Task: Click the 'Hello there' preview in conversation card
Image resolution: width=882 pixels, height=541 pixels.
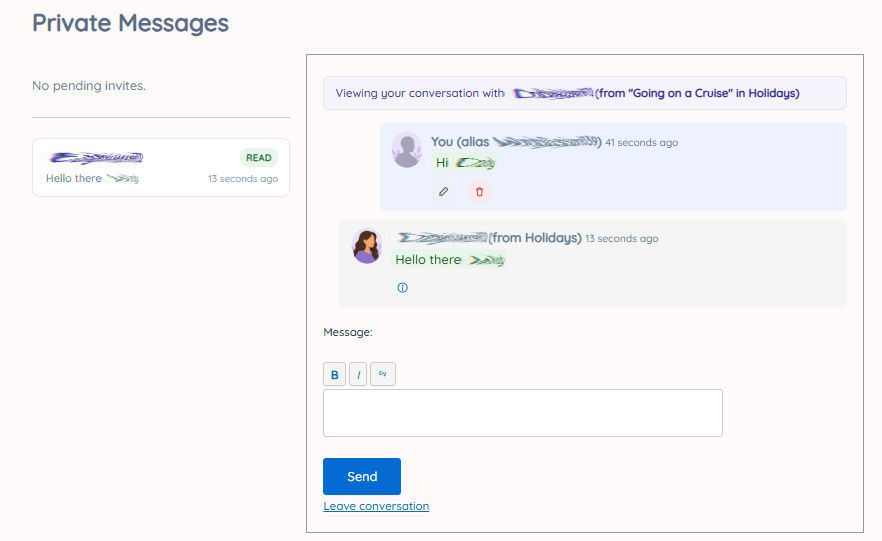Action: click(x=74, y=178)
